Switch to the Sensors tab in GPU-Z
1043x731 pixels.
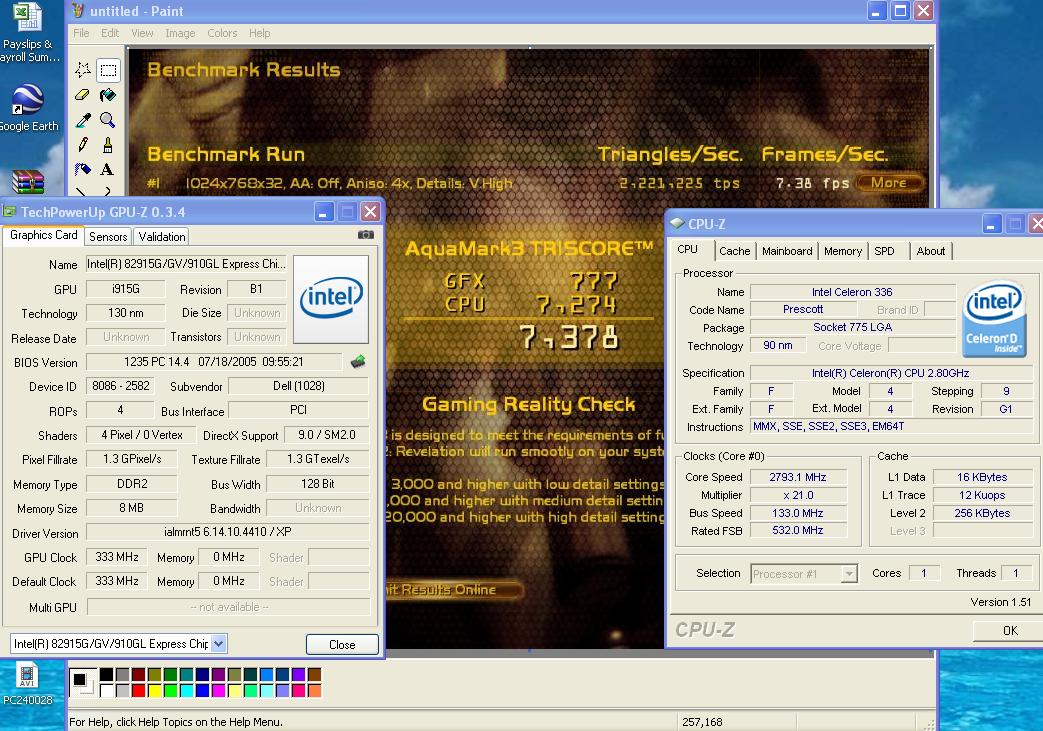(108, 237)
